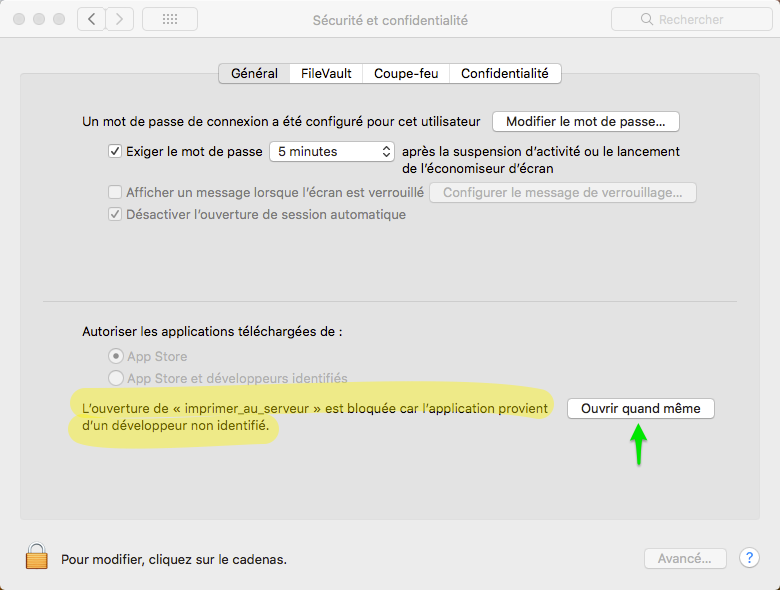
Task: Select the 'App Store' radio button
Action: [x=116, y=356]
